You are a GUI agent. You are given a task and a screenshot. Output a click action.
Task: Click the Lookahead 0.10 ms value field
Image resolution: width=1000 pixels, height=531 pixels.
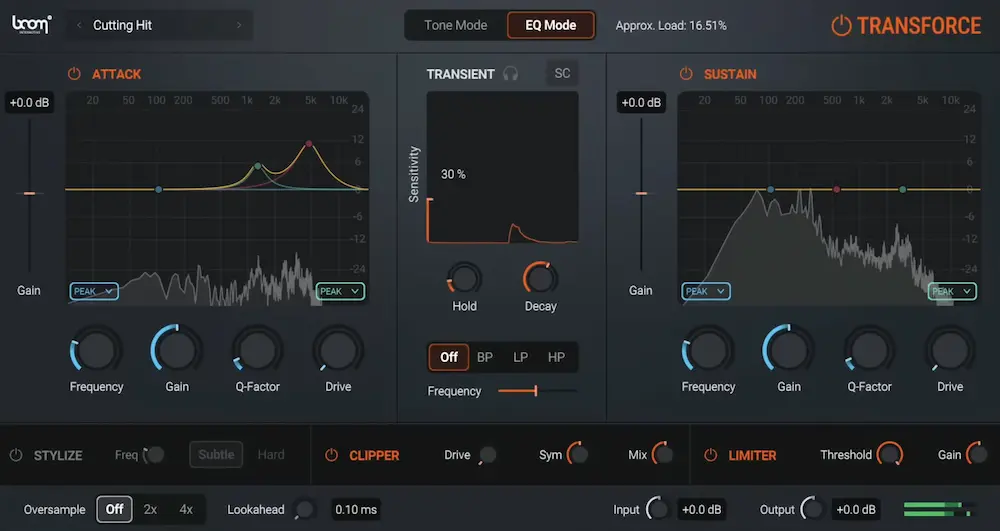click(356, 509)
